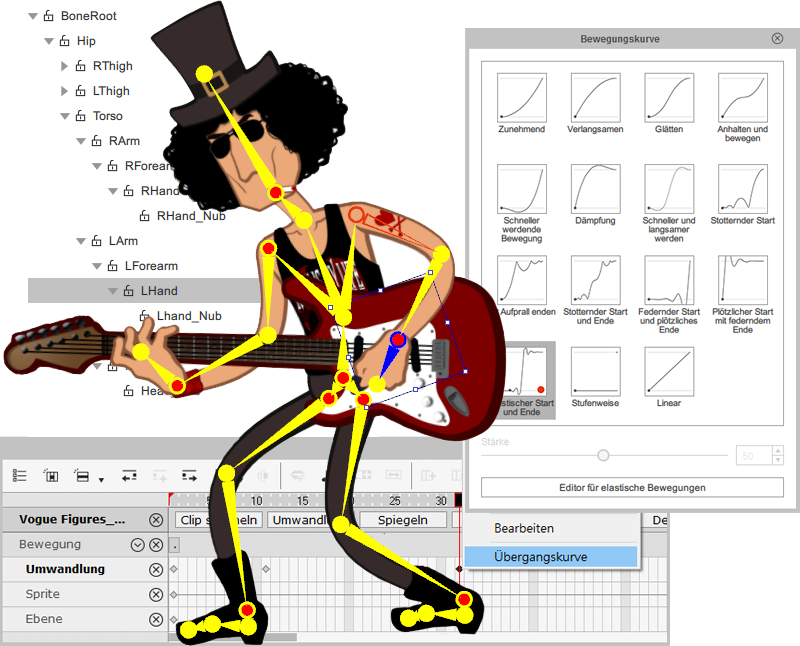Collapse the Bewegung track dropdown arrow

138,545
